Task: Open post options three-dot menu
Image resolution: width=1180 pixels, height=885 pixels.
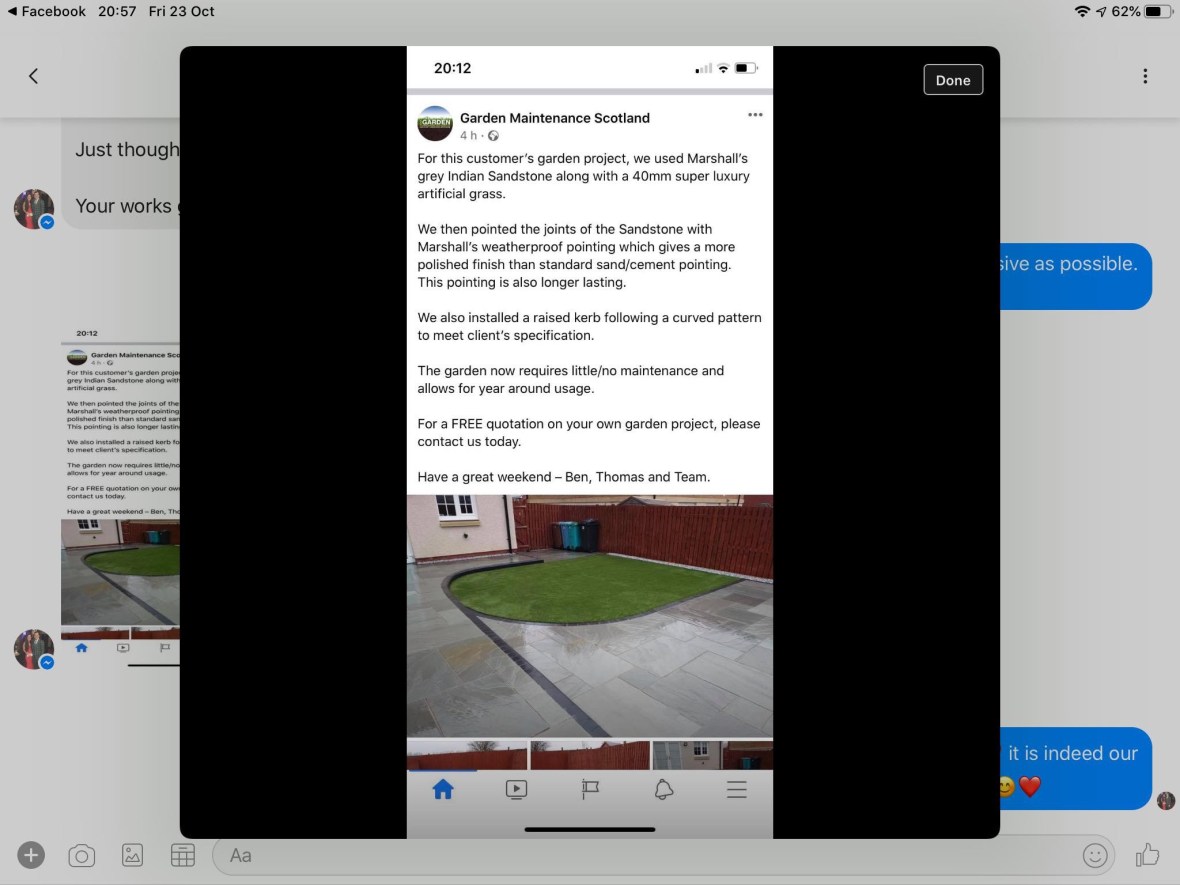Action: 755,115
